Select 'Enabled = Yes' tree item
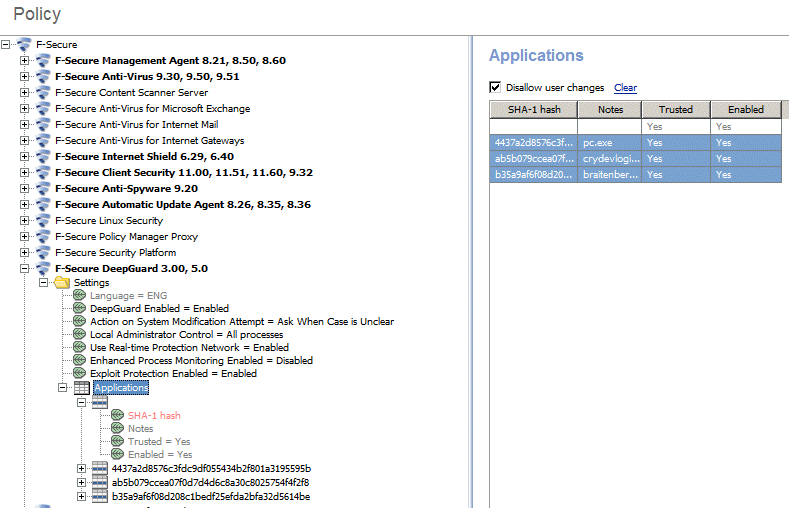Viewport: 789px width, 508px height. [x=160, y=455]
